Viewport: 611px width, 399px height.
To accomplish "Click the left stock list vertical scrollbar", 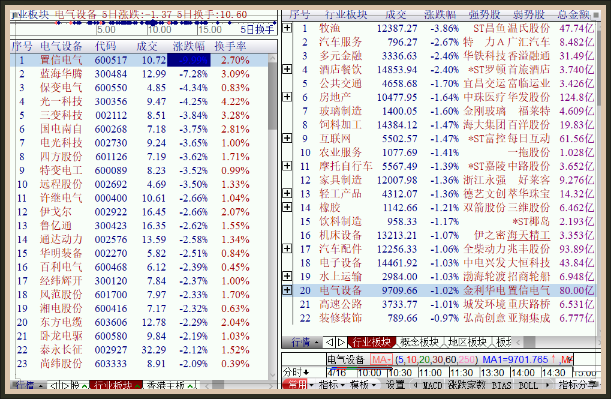I will 273,215.
